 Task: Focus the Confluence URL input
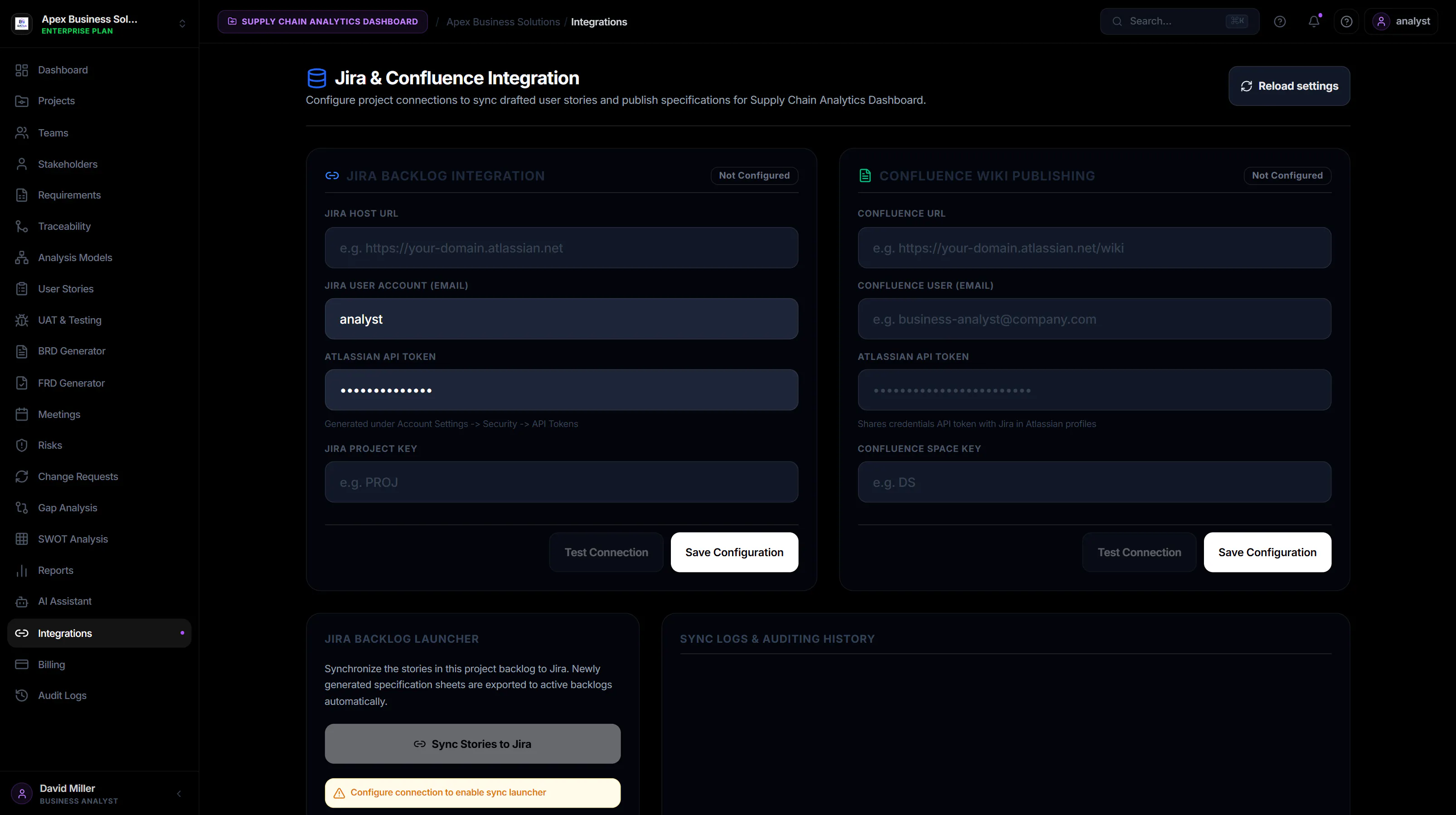(x=1094, y=247)
